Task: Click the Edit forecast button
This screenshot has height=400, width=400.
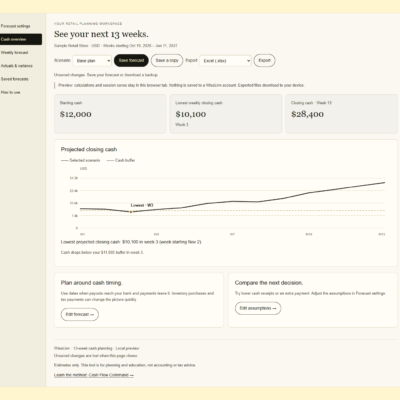Action: click(x=80, y=314)
